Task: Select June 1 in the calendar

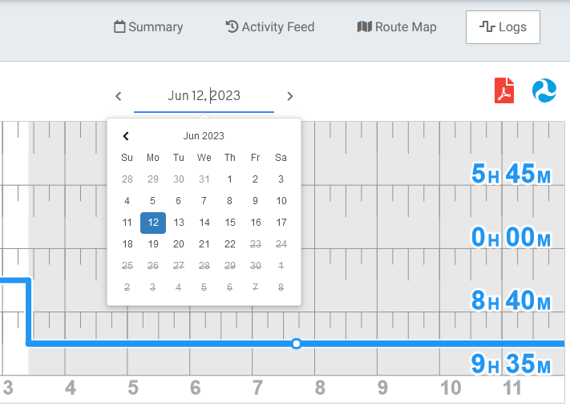Action: 230,179
